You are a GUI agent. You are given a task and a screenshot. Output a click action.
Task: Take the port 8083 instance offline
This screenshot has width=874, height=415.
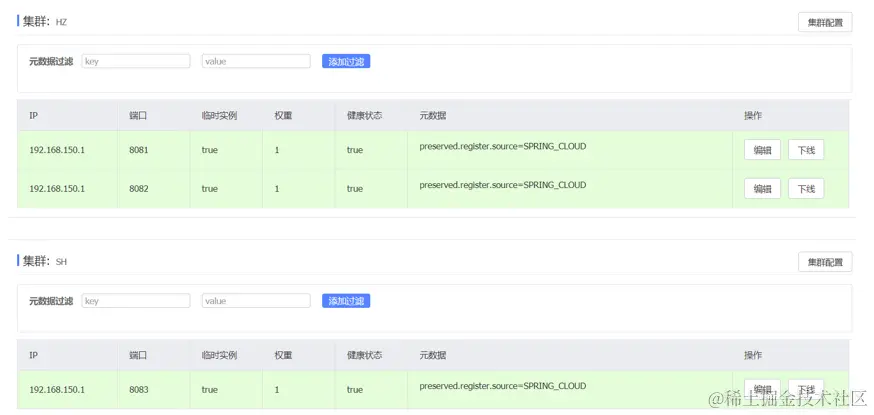806,390
